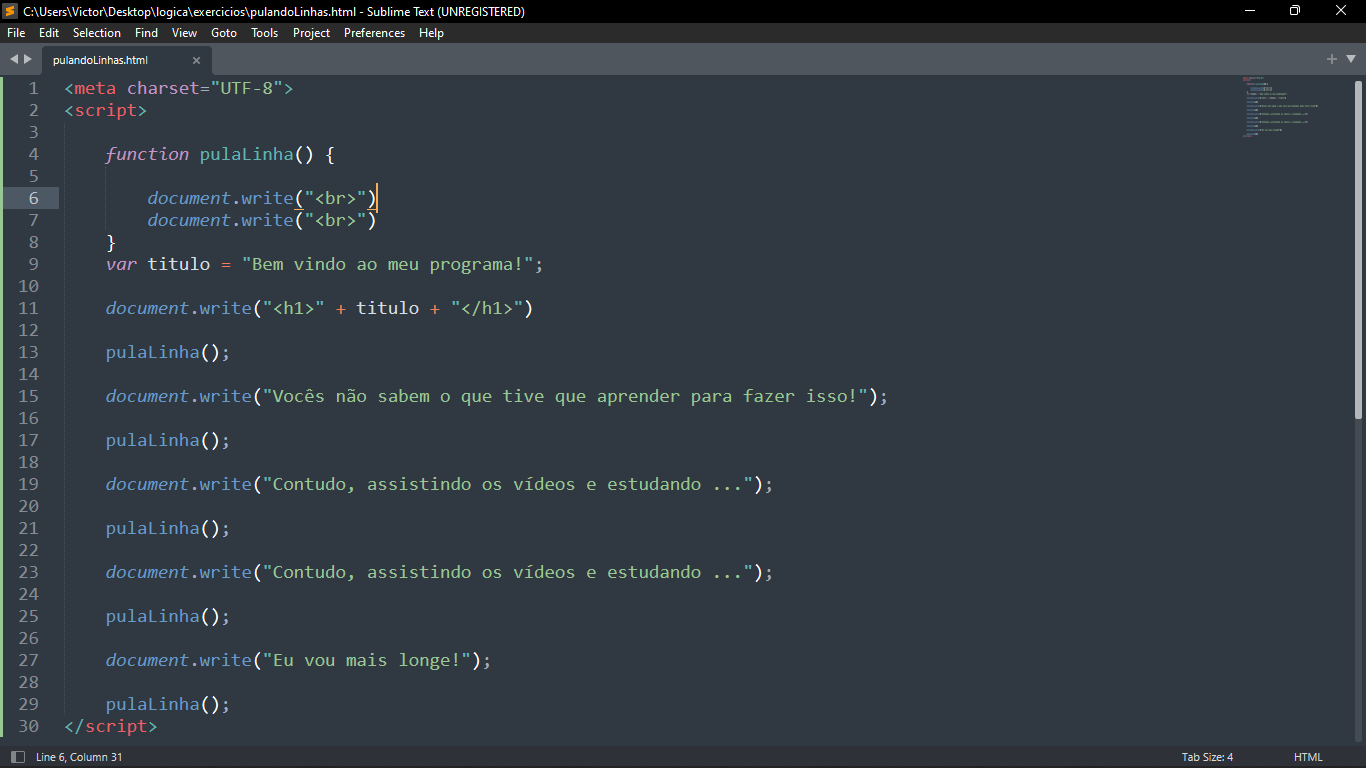Go to next tab with right arrow

tap(28, 59)
